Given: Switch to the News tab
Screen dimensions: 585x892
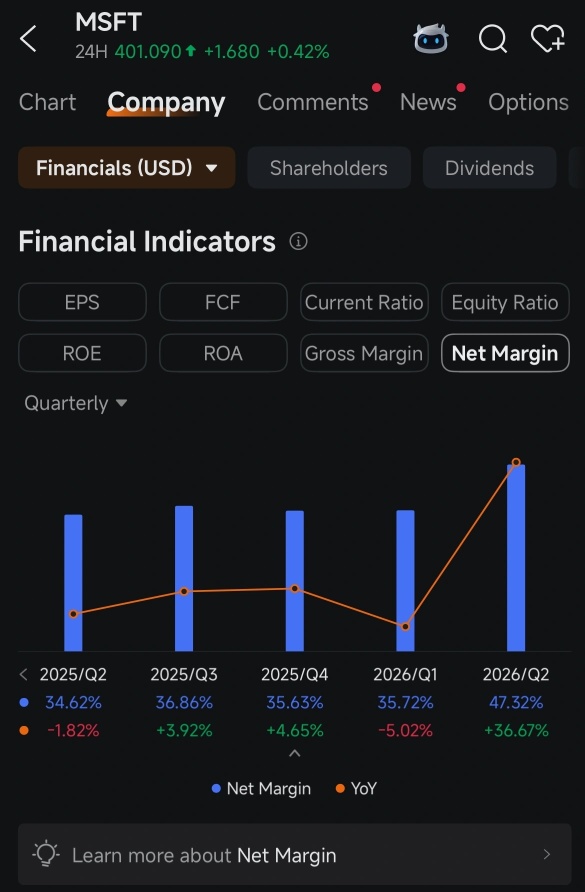Looking at the screenshot, I should tap(429, 102).
